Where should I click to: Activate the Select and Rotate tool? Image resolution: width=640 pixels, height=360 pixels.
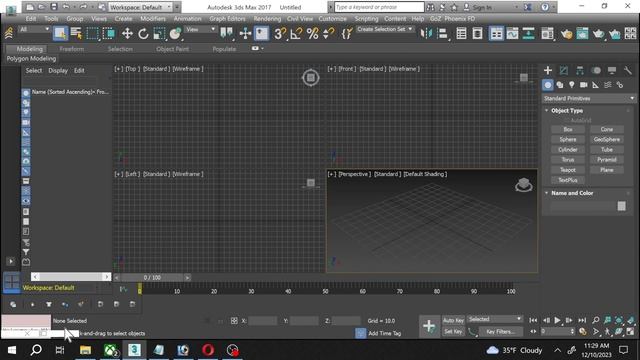[143, 33]
